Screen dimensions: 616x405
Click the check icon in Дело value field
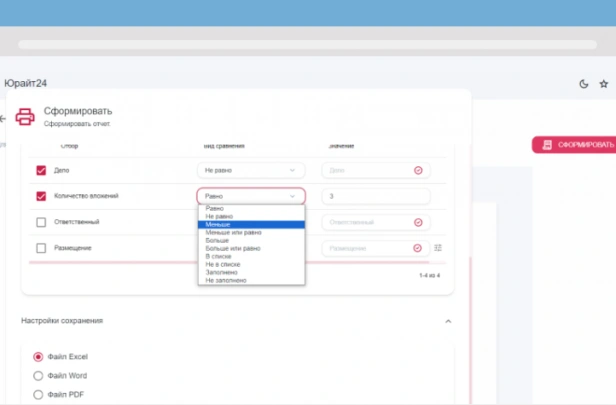pos(418,170)
